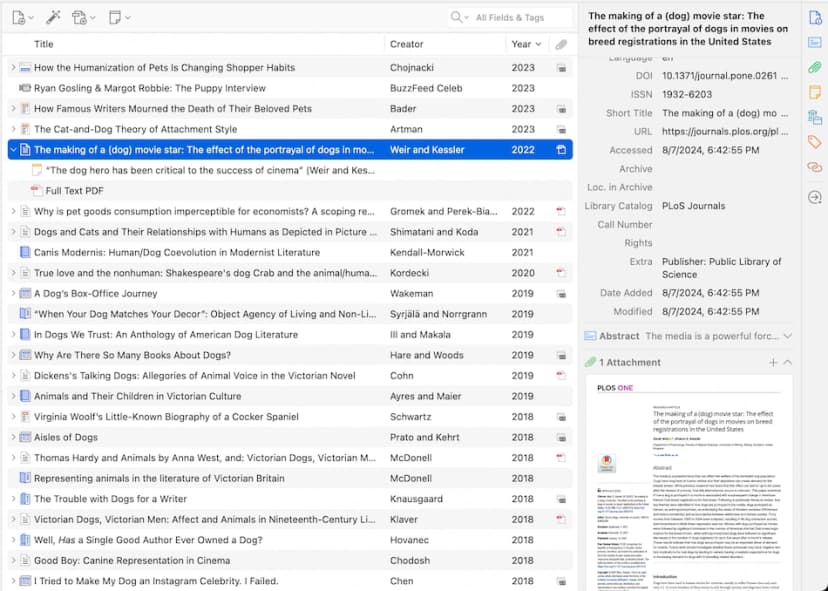The image size is (828, 591).
Task: Click snapshot icon in Schwartz row
Action: pos(561,417)
